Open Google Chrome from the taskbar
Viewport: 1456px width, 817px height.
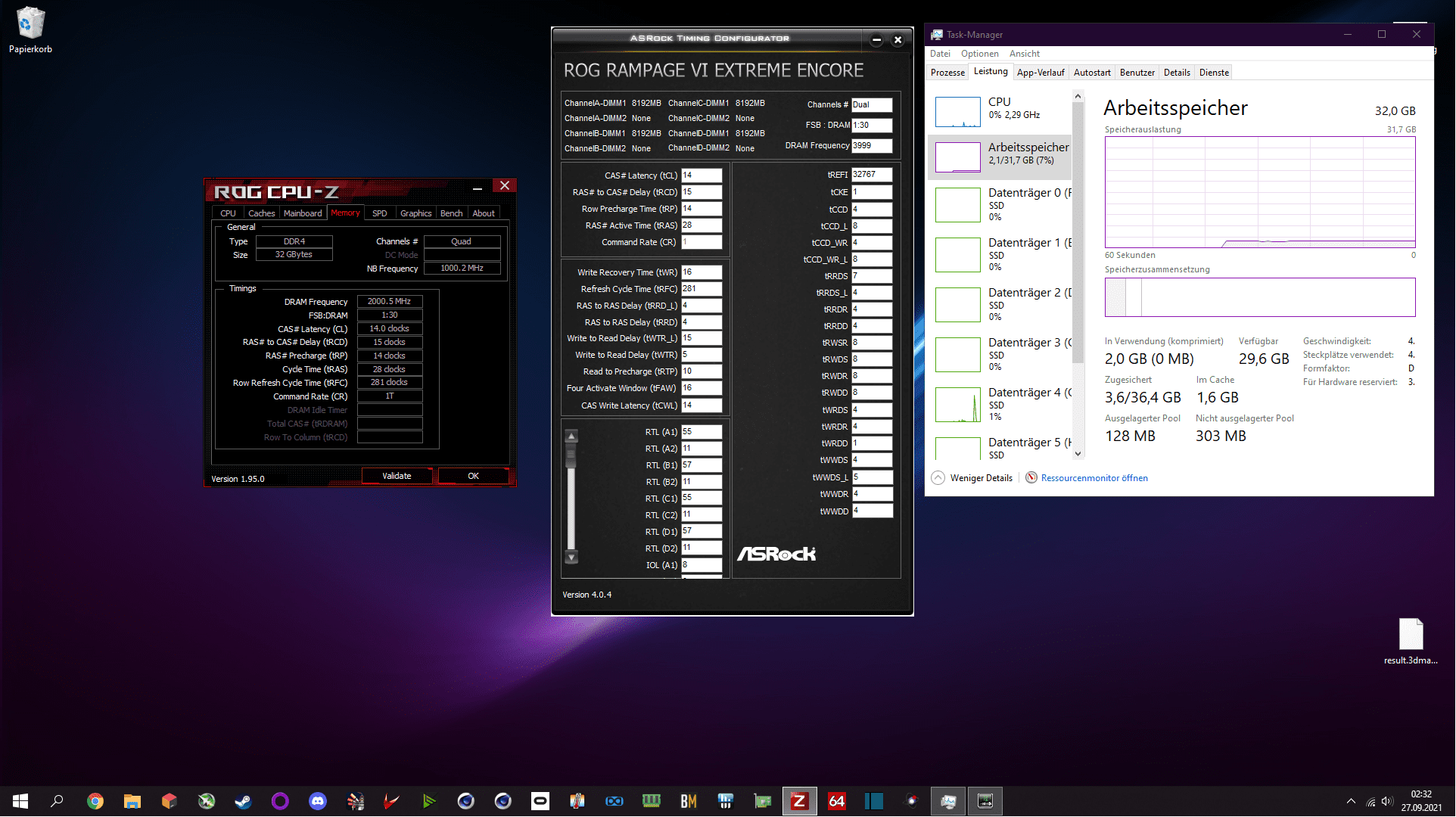(x=95, y=801)
